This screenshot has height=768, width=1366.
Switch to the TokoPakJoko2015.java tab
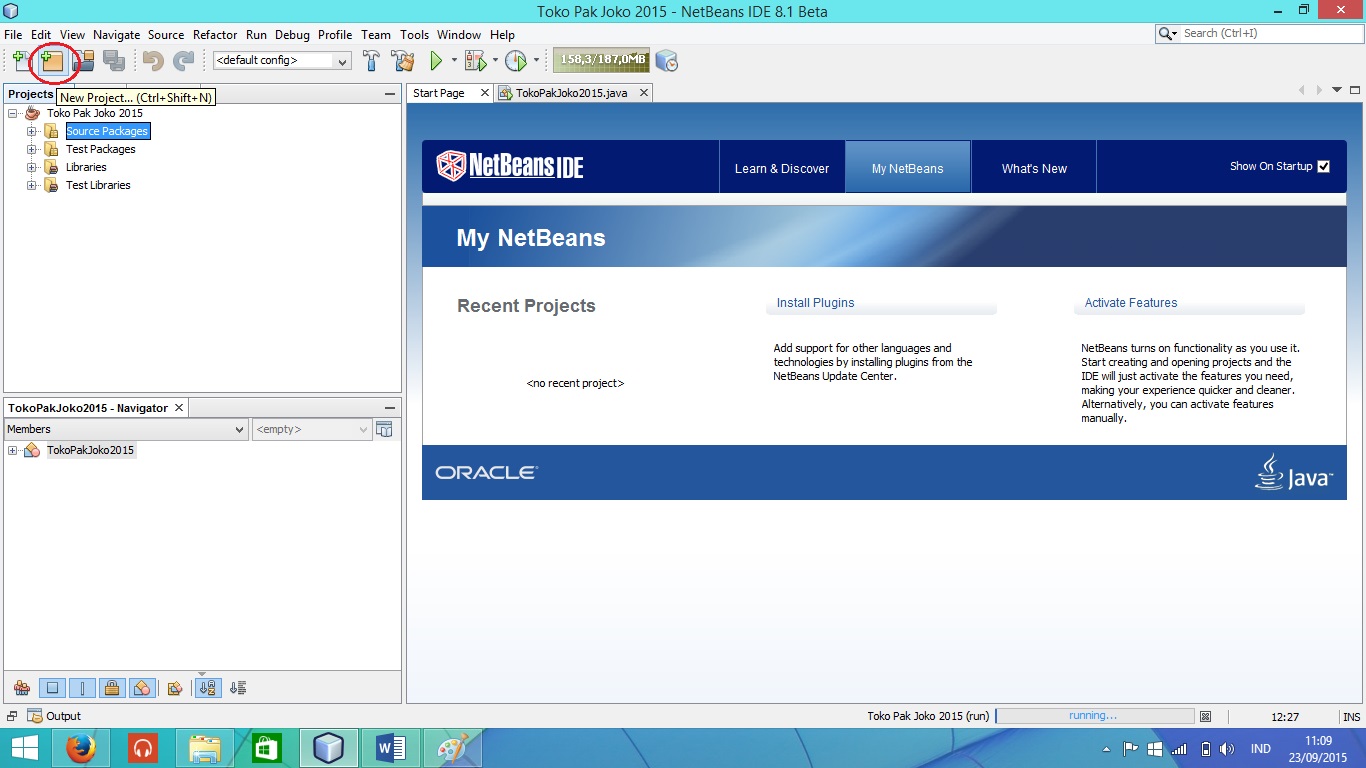tap(572, 93)
